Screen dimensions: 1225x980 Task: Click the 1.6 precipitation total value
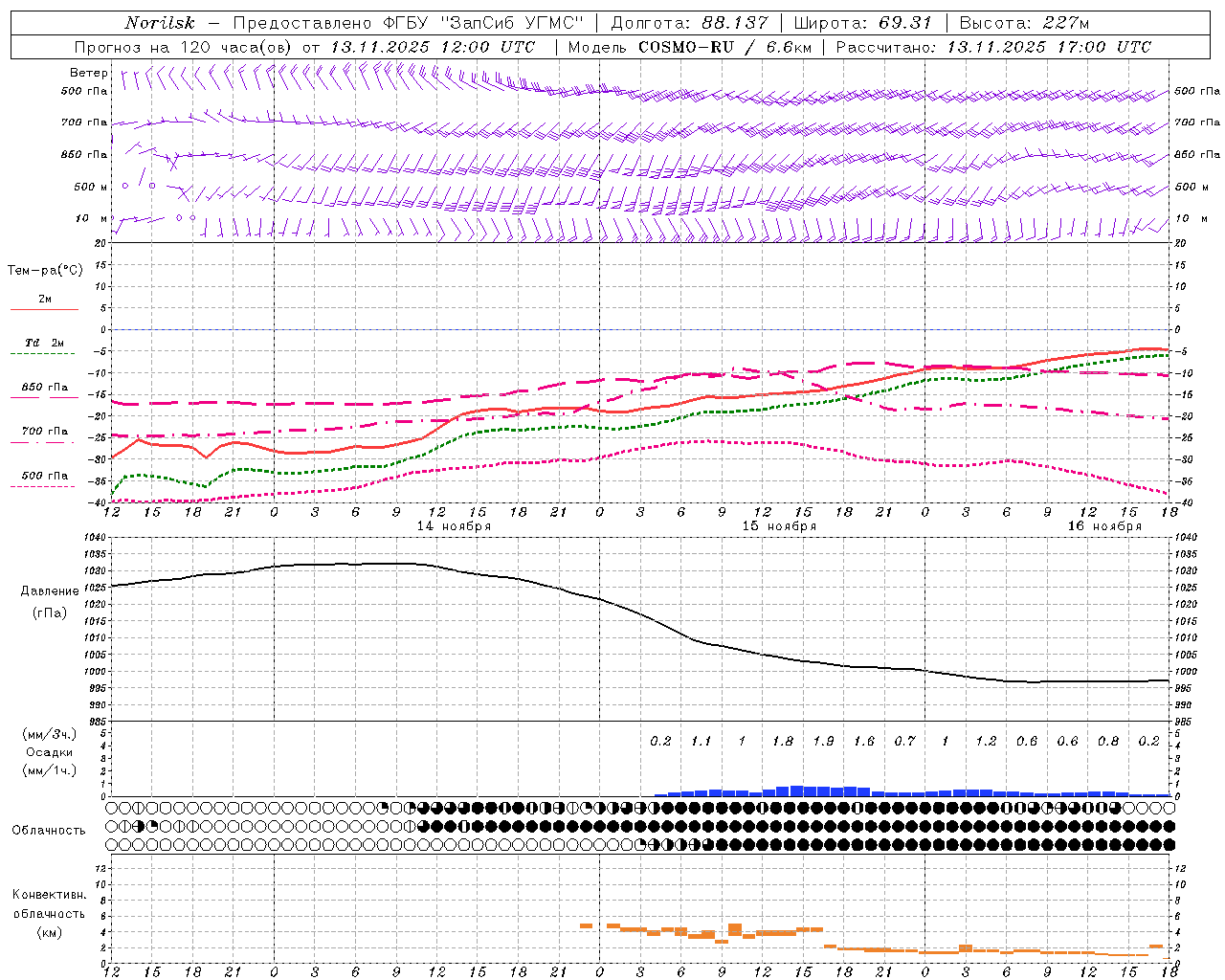pyautogui.click(x=864, y=741)
